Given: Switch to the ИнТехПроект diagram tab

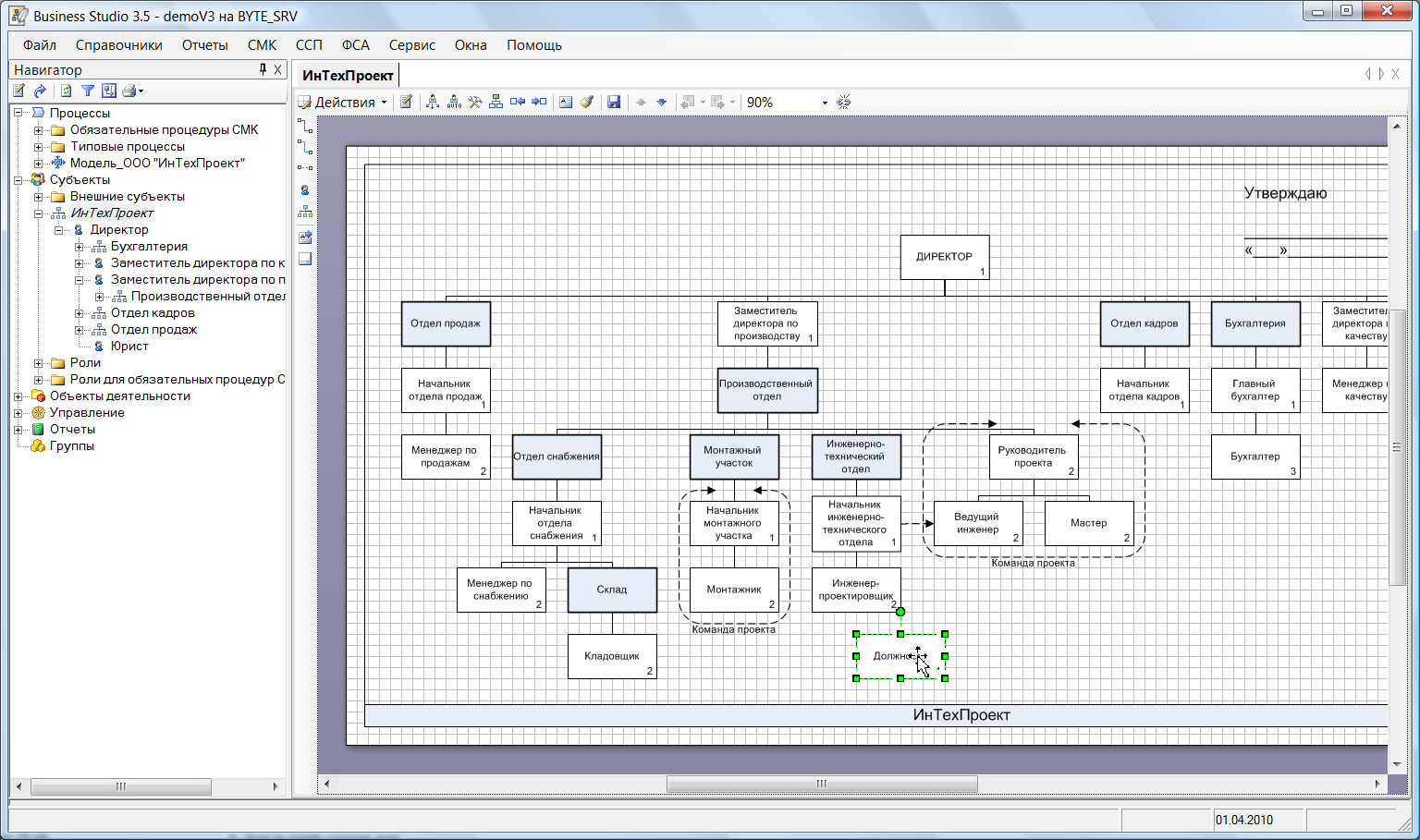Looking at the screenshot, I should pos(348,76).
